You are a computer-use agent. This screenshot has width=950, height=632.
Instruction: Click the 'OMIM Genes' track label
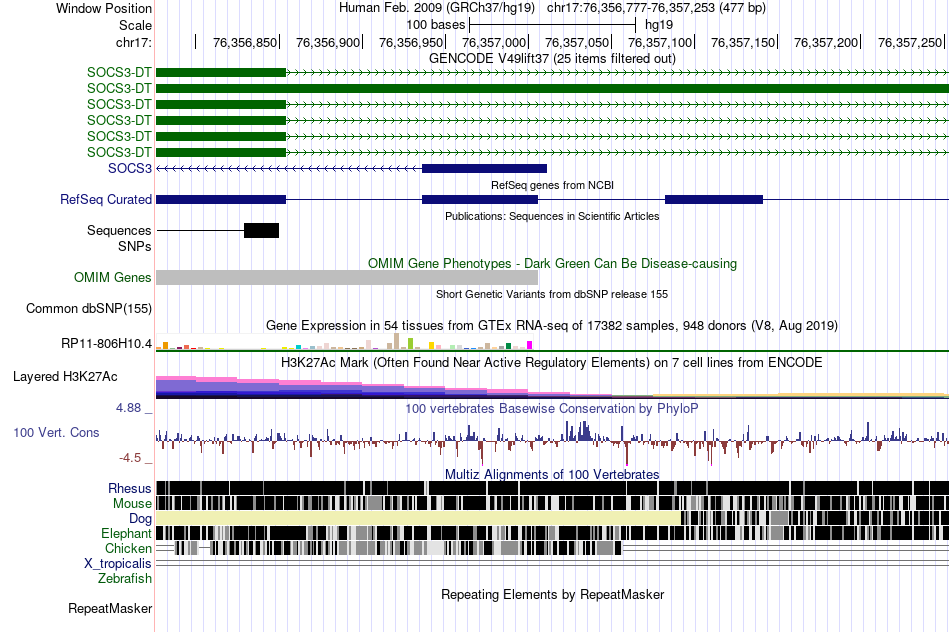113,278
